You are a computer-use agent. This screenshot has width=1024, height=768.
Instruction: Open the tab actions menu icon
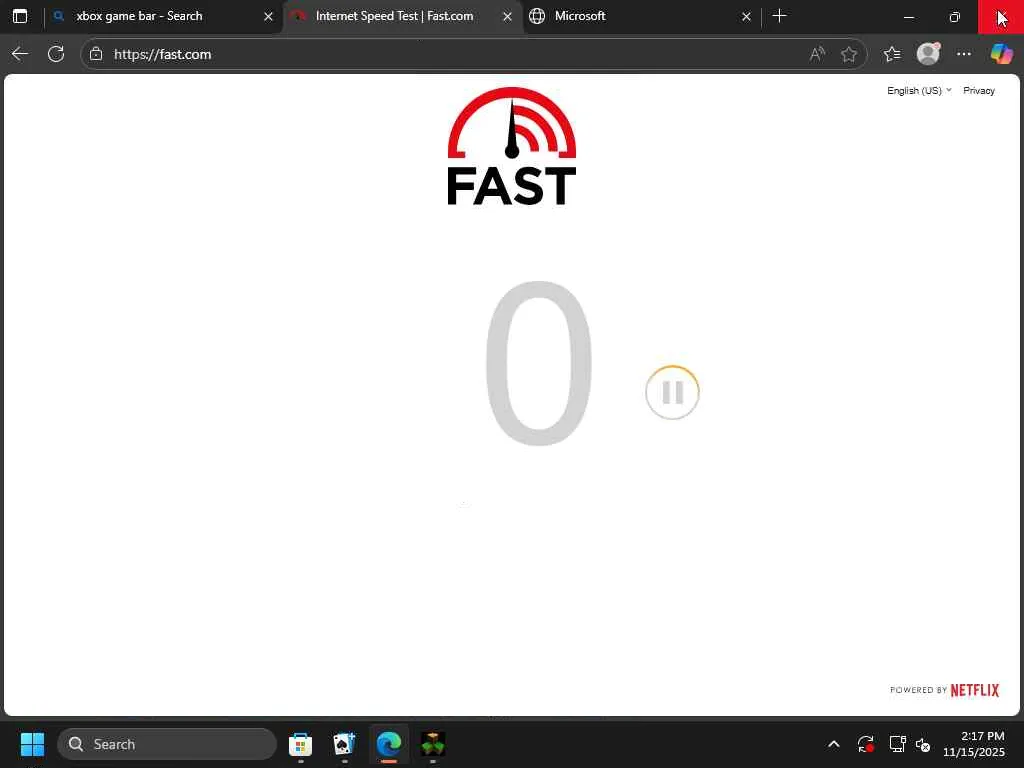(20, 16)
